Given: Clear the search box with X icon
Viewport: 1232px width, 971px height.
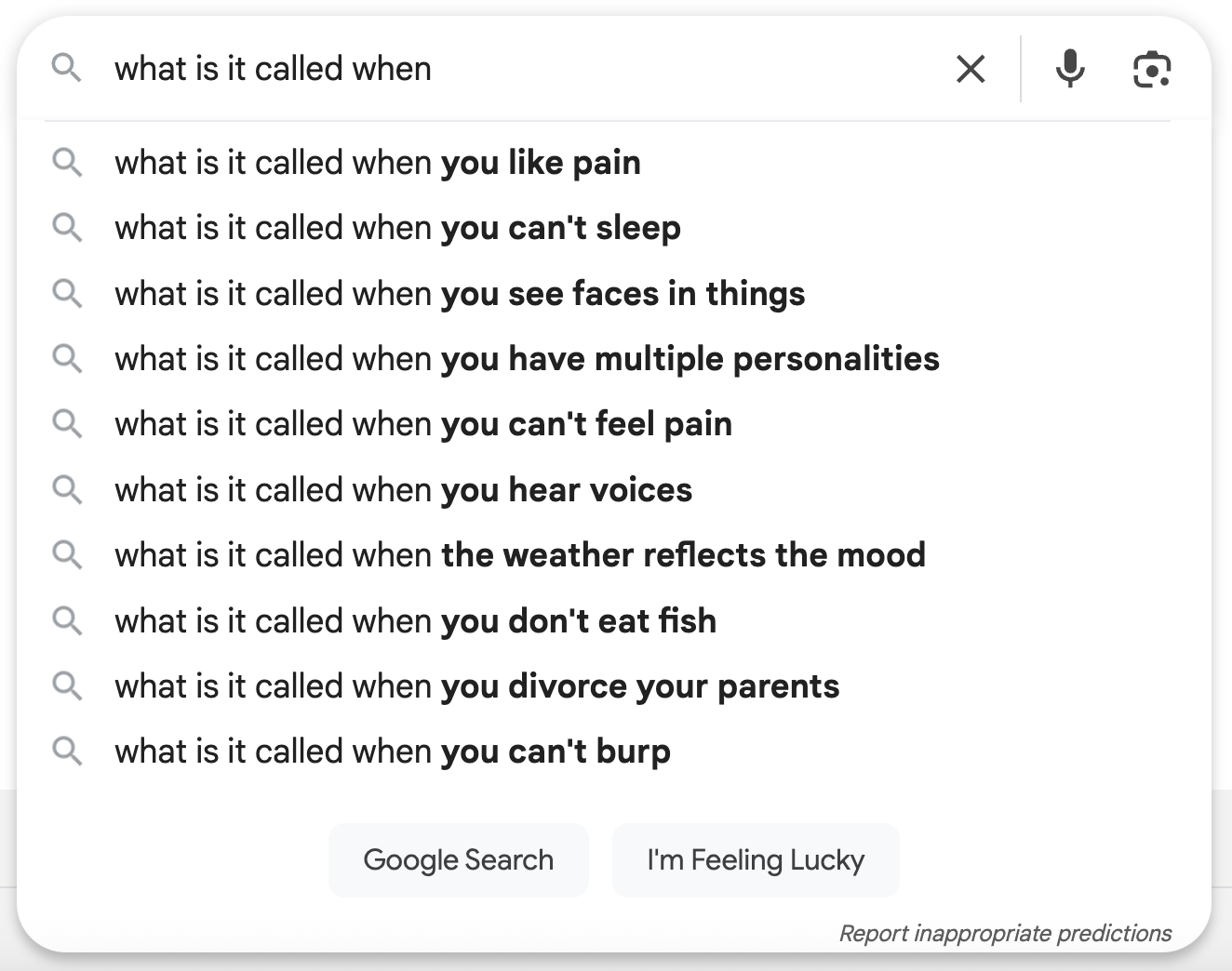Looking at the screenshot, I should pyautogui.click(x=971, y=69).
